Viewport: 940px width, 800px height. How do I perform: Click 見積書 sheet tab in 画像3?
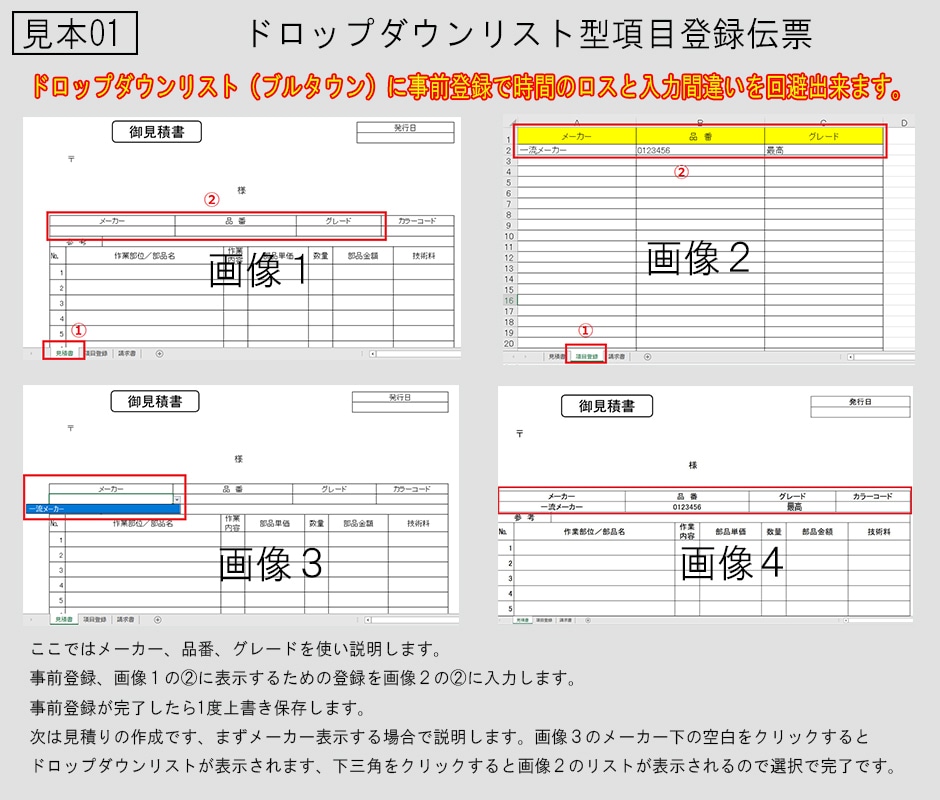pos(64,619)
